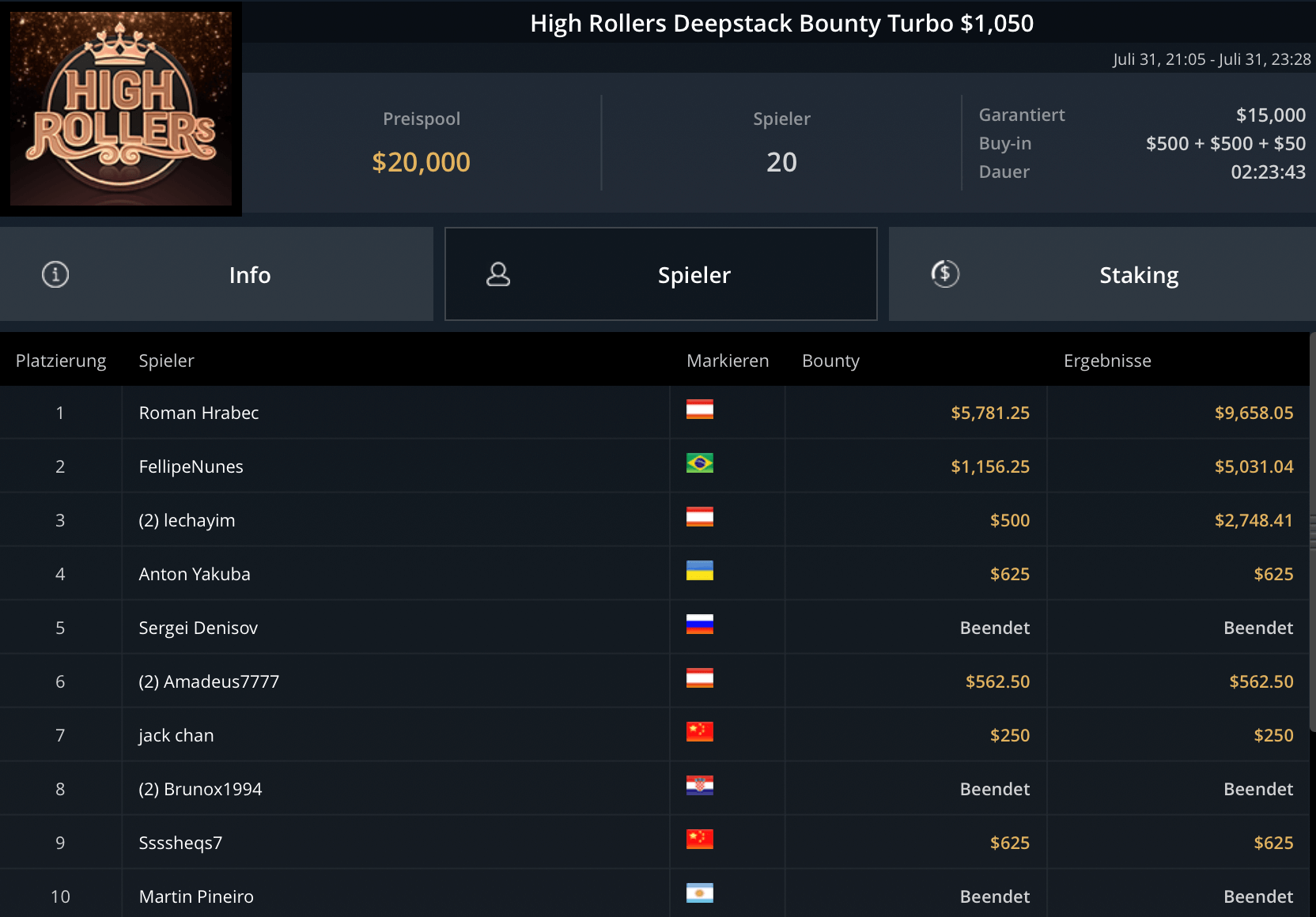Select jack chan in player list

tap(176, 735)
